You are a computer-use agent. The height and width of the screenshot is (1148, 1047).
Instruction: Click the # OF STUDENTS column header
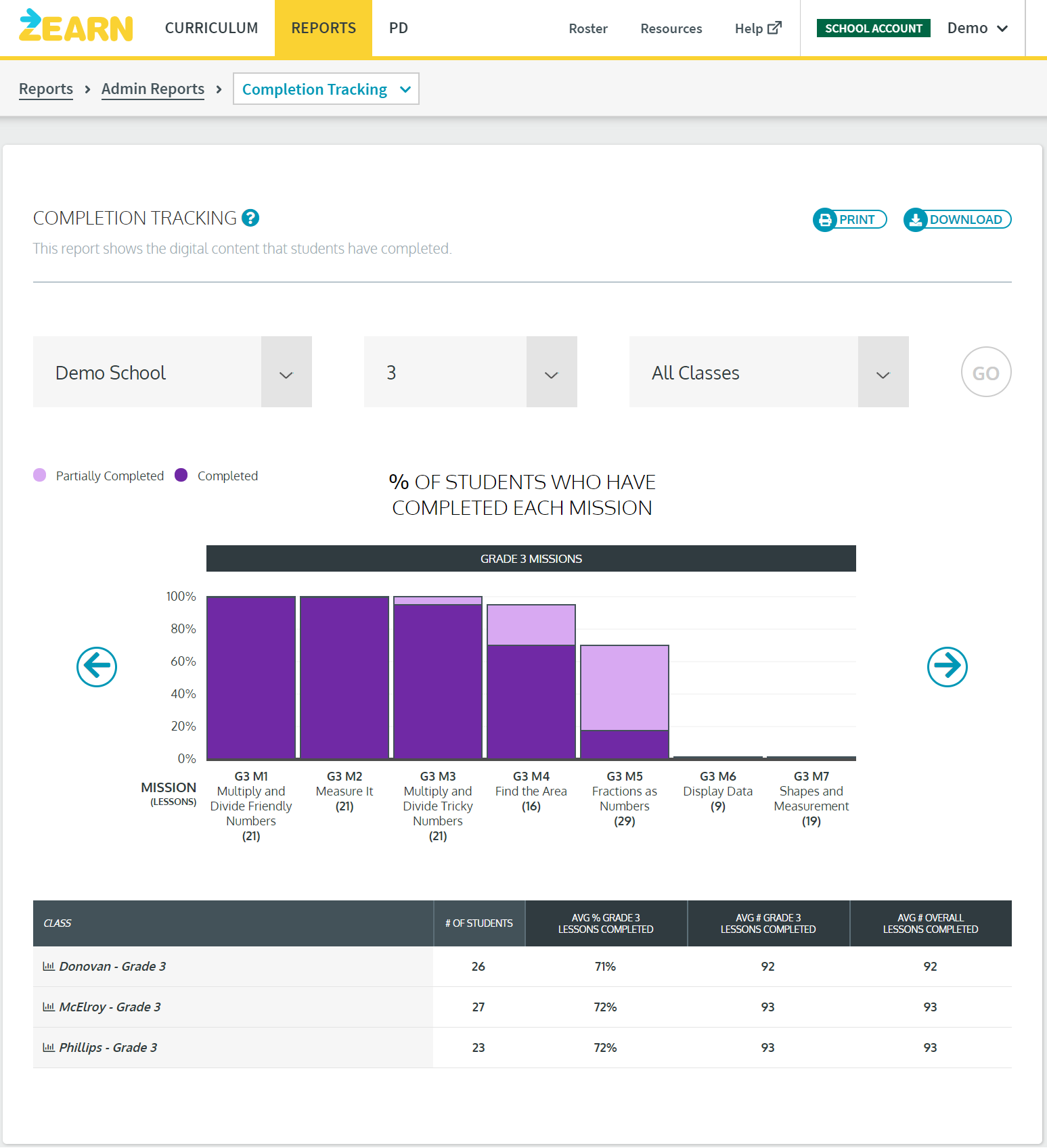[479, 923]
